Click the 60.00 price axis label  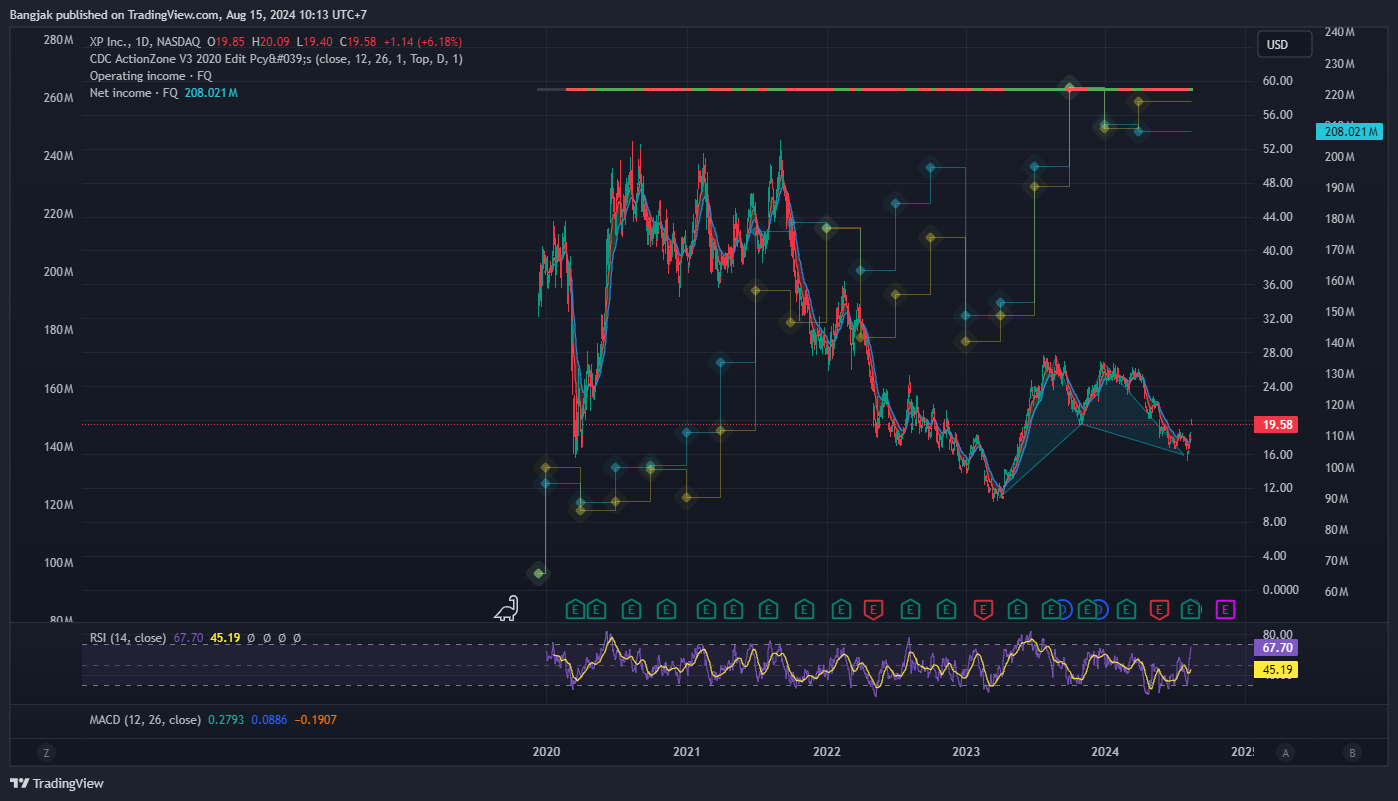[1278, 81]
